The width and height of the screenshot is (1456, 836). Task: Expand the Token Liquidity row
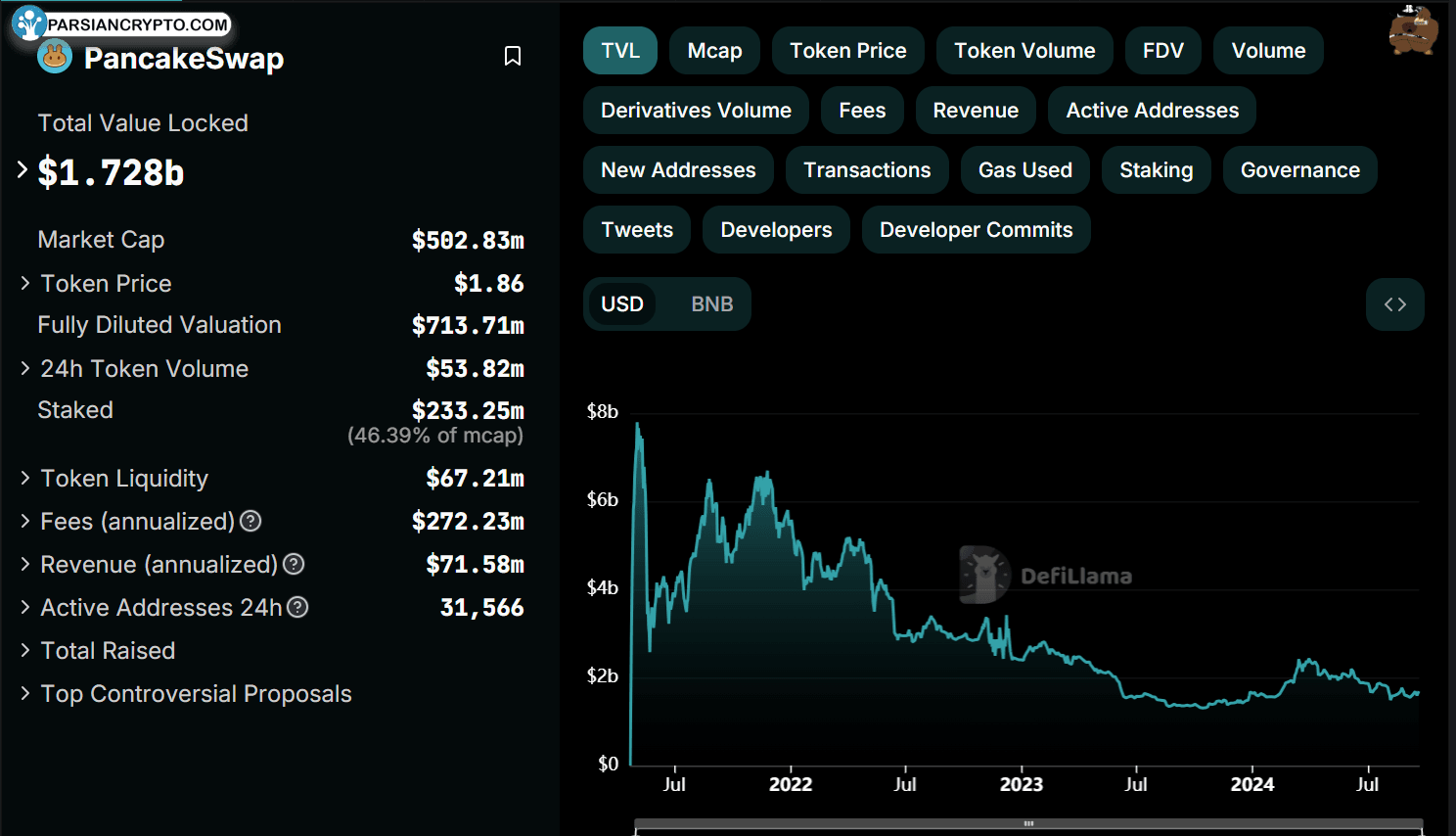point(25,478)
